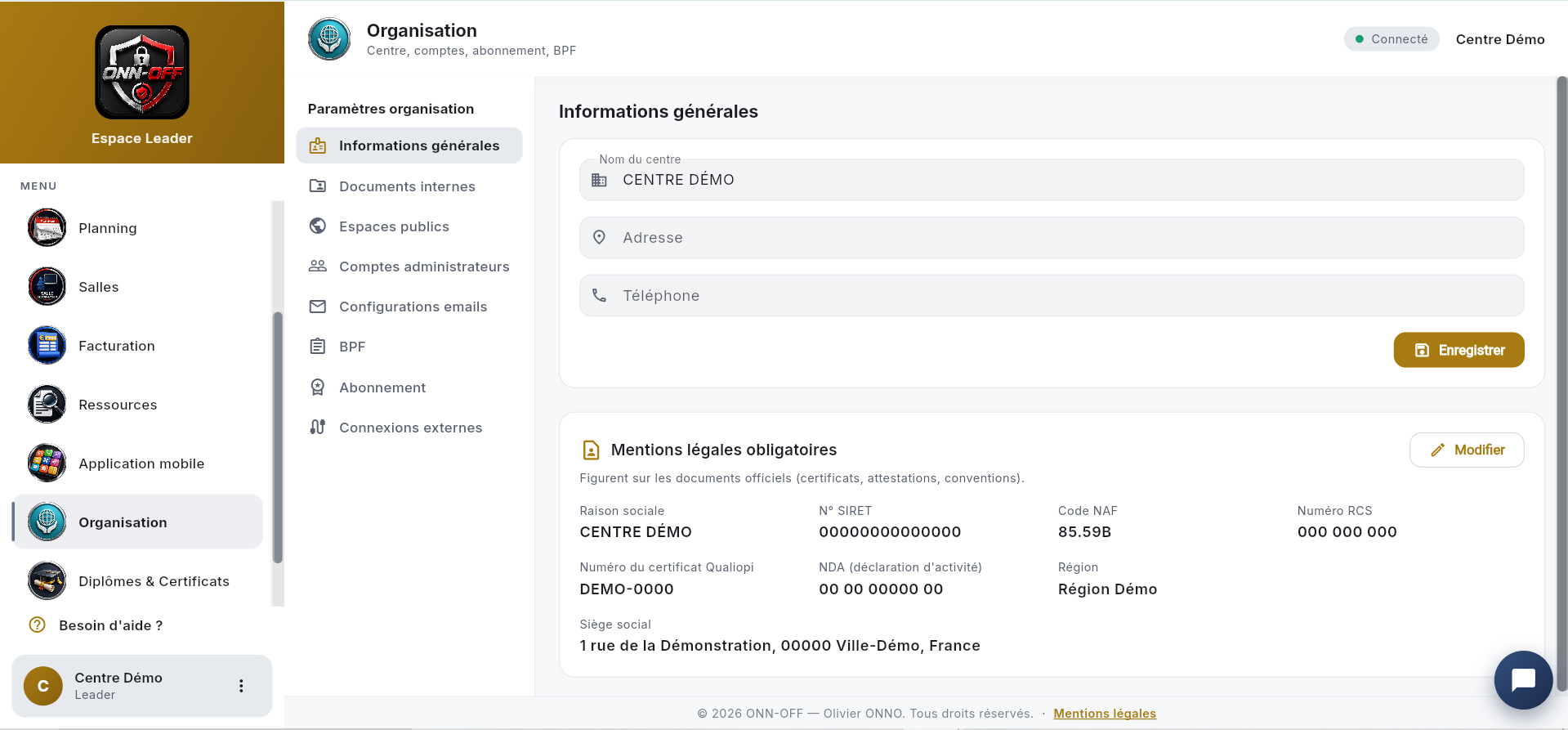Follow the Mentions légales footer link
The height and width of the screenshot is (730, 1568).
coord(1105,714)
